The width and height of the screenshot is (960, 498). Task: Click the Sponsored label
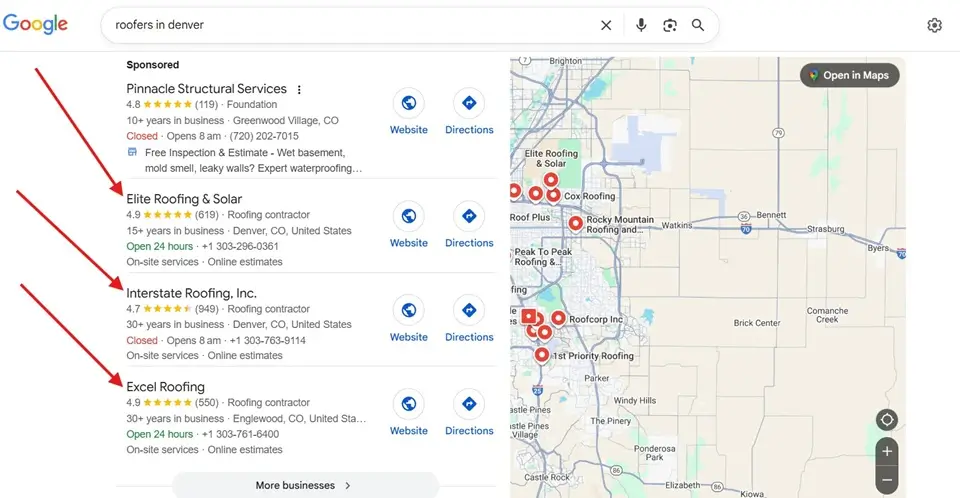click(152, 65)
